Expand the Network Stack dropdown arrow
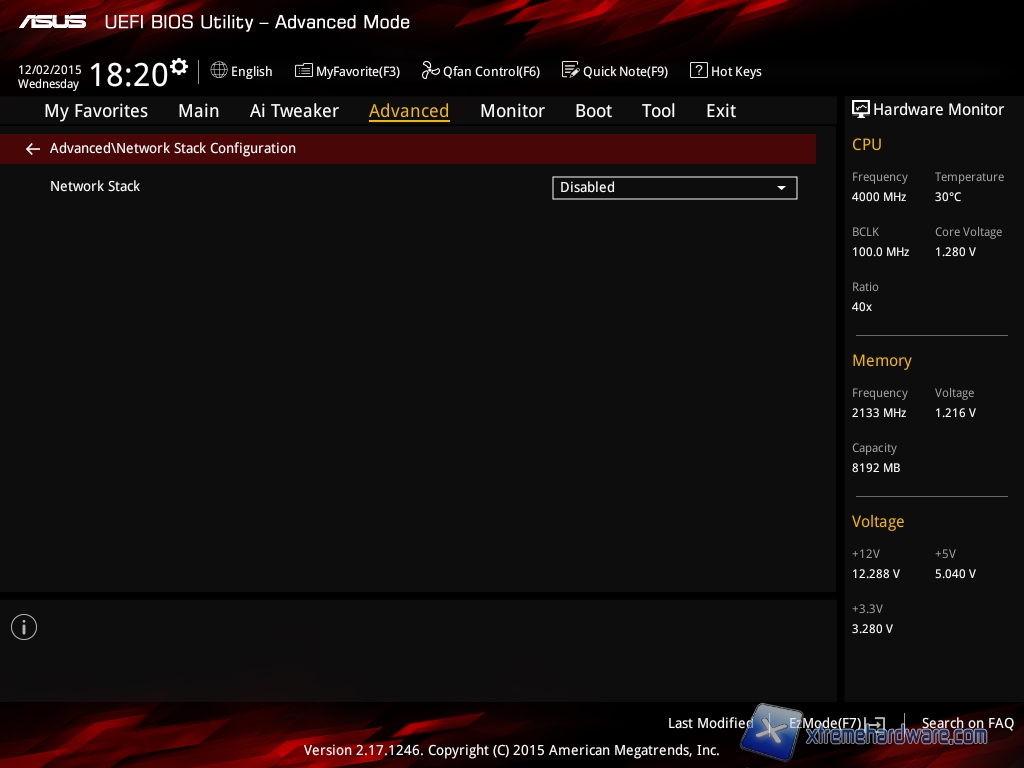Screen dimensions: 1024x768 [x=781, y=188]
